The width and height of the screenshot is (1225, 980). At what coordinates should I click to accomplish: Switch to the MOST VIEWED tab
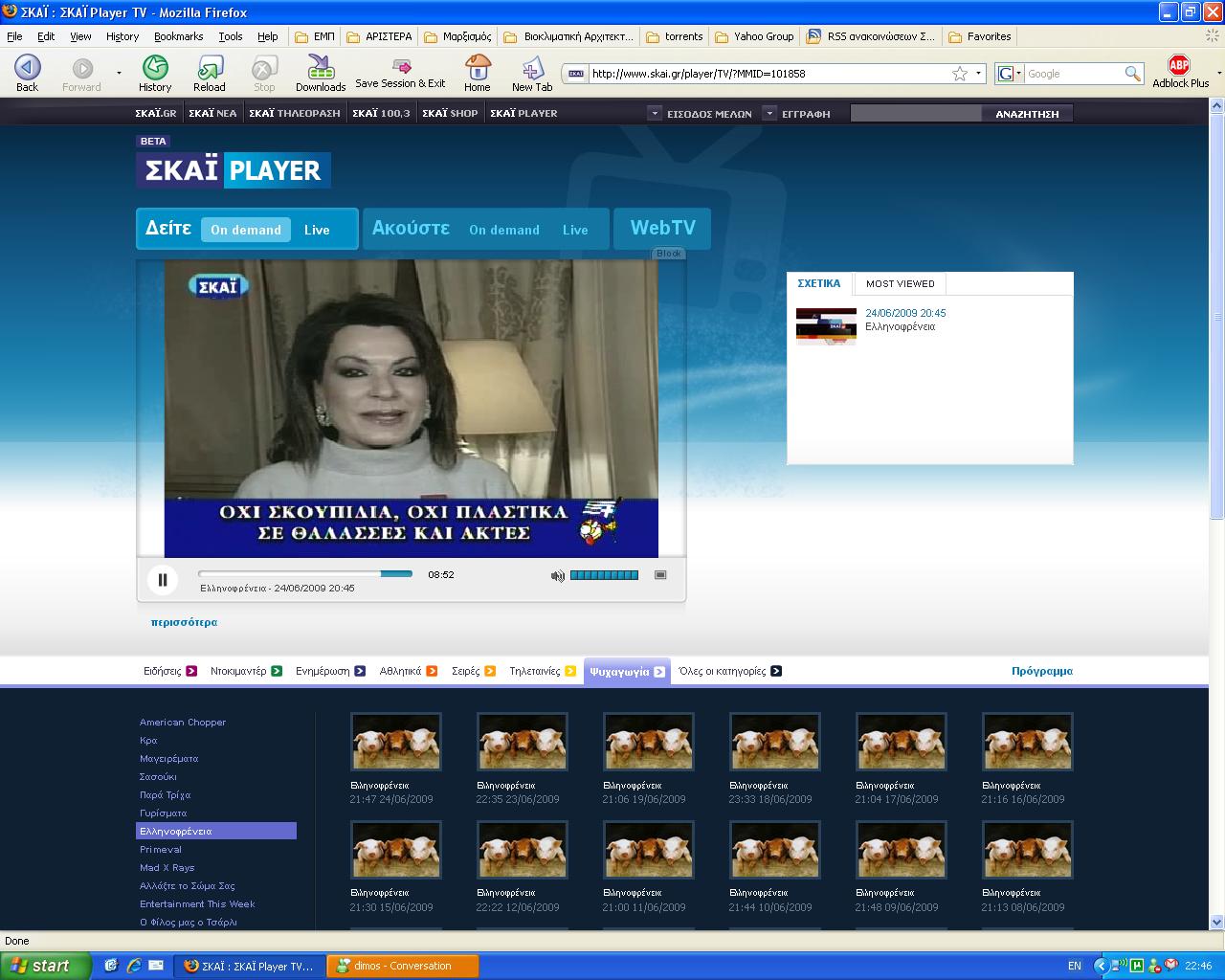[900, 283]
